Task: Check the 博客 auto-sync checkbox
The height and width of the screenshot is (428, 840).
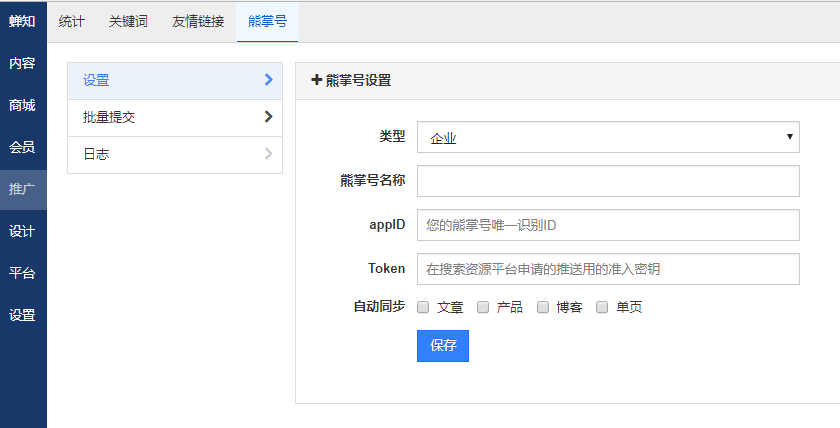Action: [x=543, y=307]
